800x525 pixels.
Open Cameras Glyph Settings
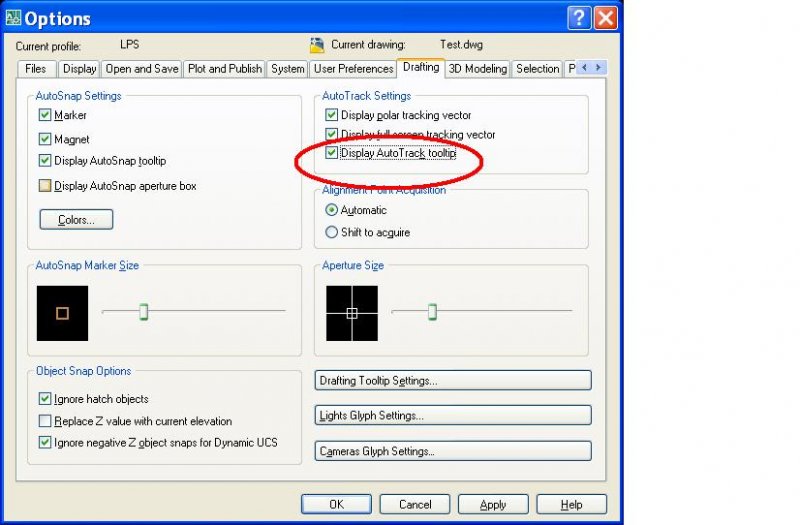click(x=453, y=451)
